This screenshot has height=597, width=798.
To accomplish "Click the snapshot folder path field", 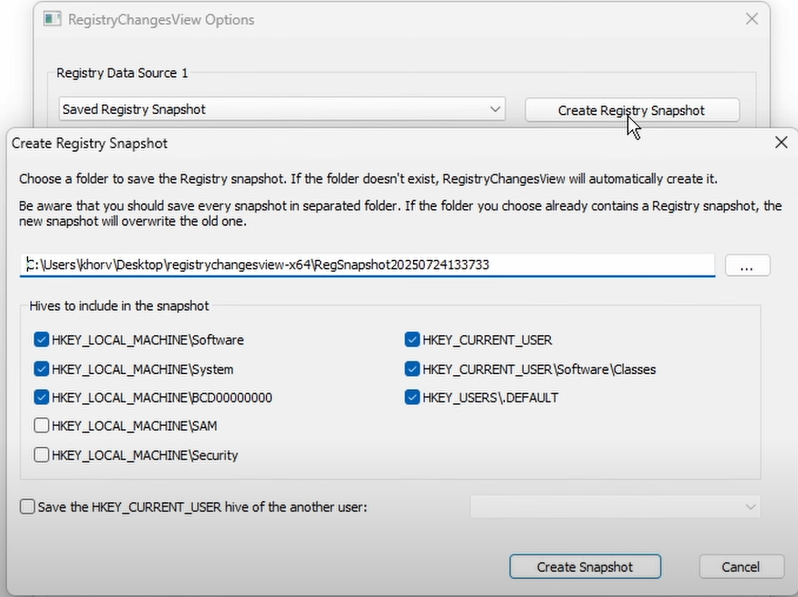I will coord(367,265).
